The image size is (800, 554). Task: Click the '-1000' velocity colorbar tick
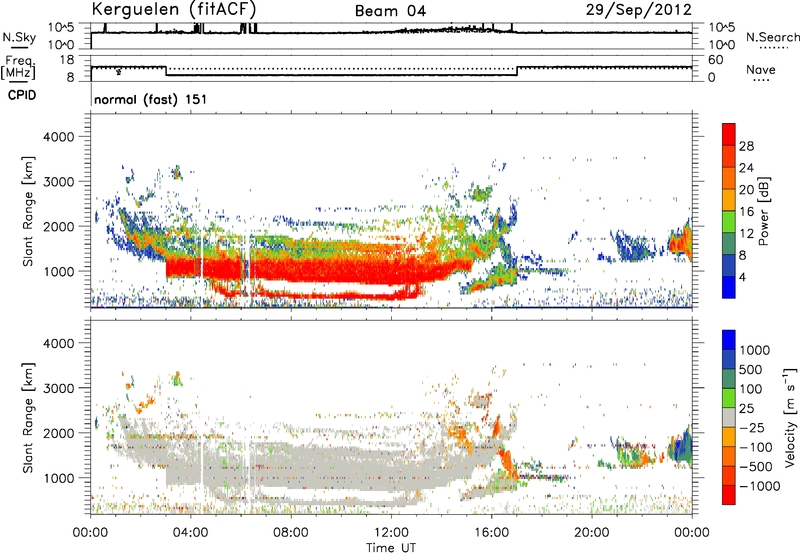click(760, 486)
